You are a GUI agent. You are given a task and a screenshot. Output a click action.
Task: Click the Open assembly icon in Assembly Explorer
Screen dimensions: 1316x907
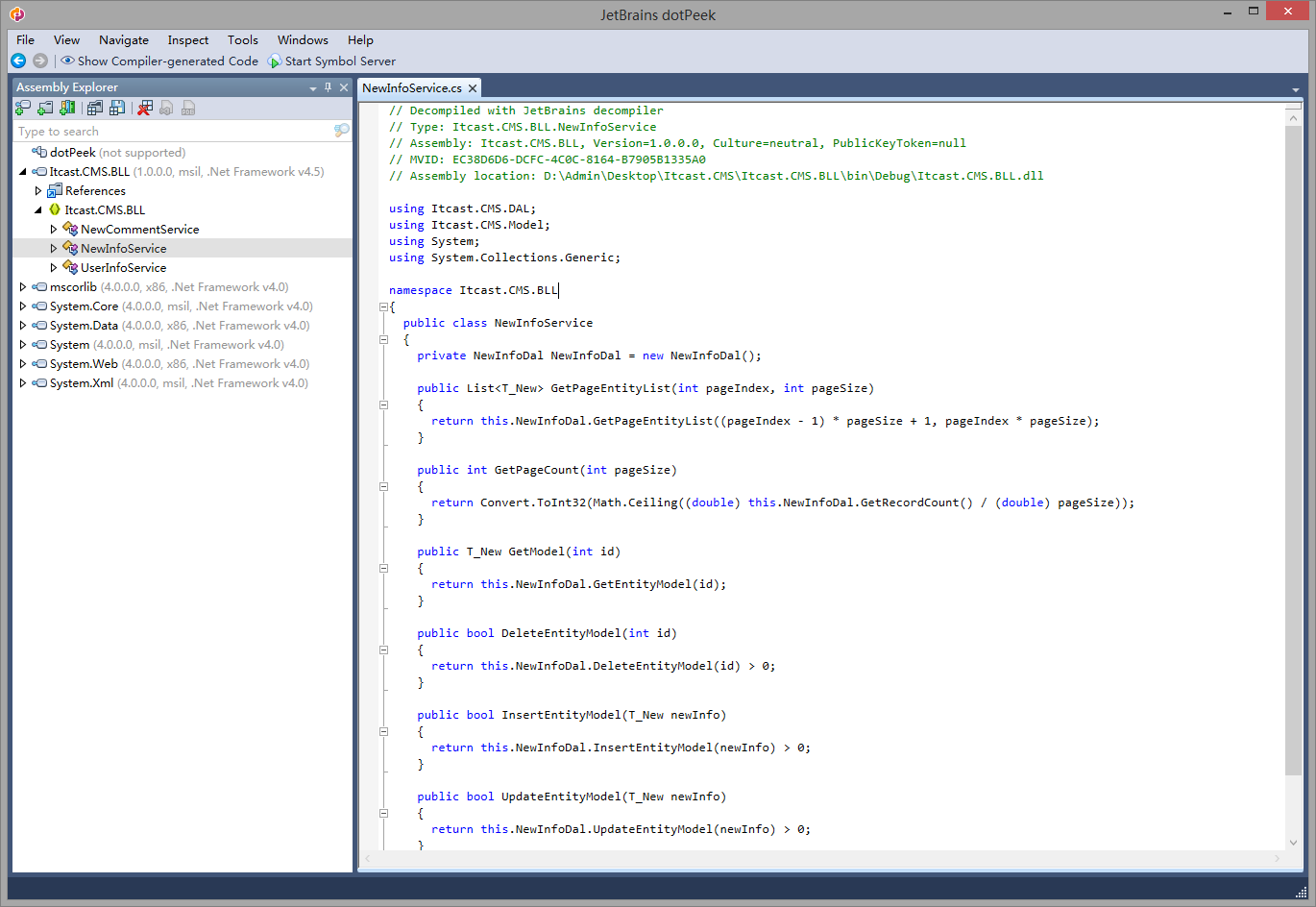[23, 109]
